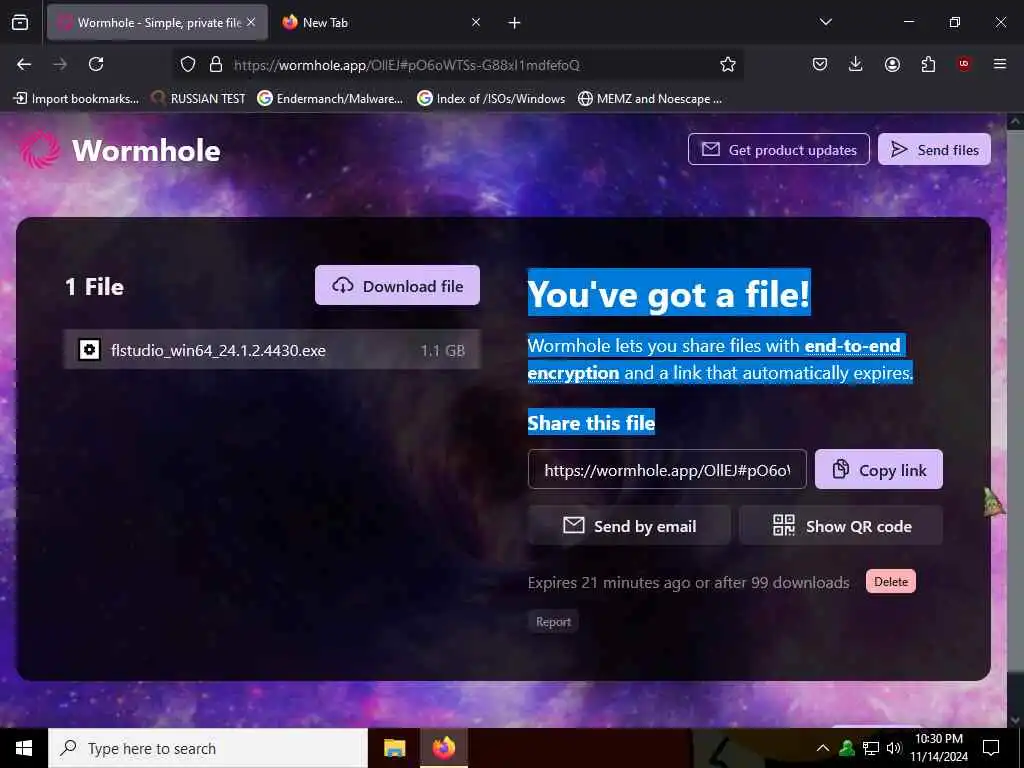Switch to the New Tab tab
Viewport: 1024px width, 768px height.
pyautogui.click(x=379, y=22)
